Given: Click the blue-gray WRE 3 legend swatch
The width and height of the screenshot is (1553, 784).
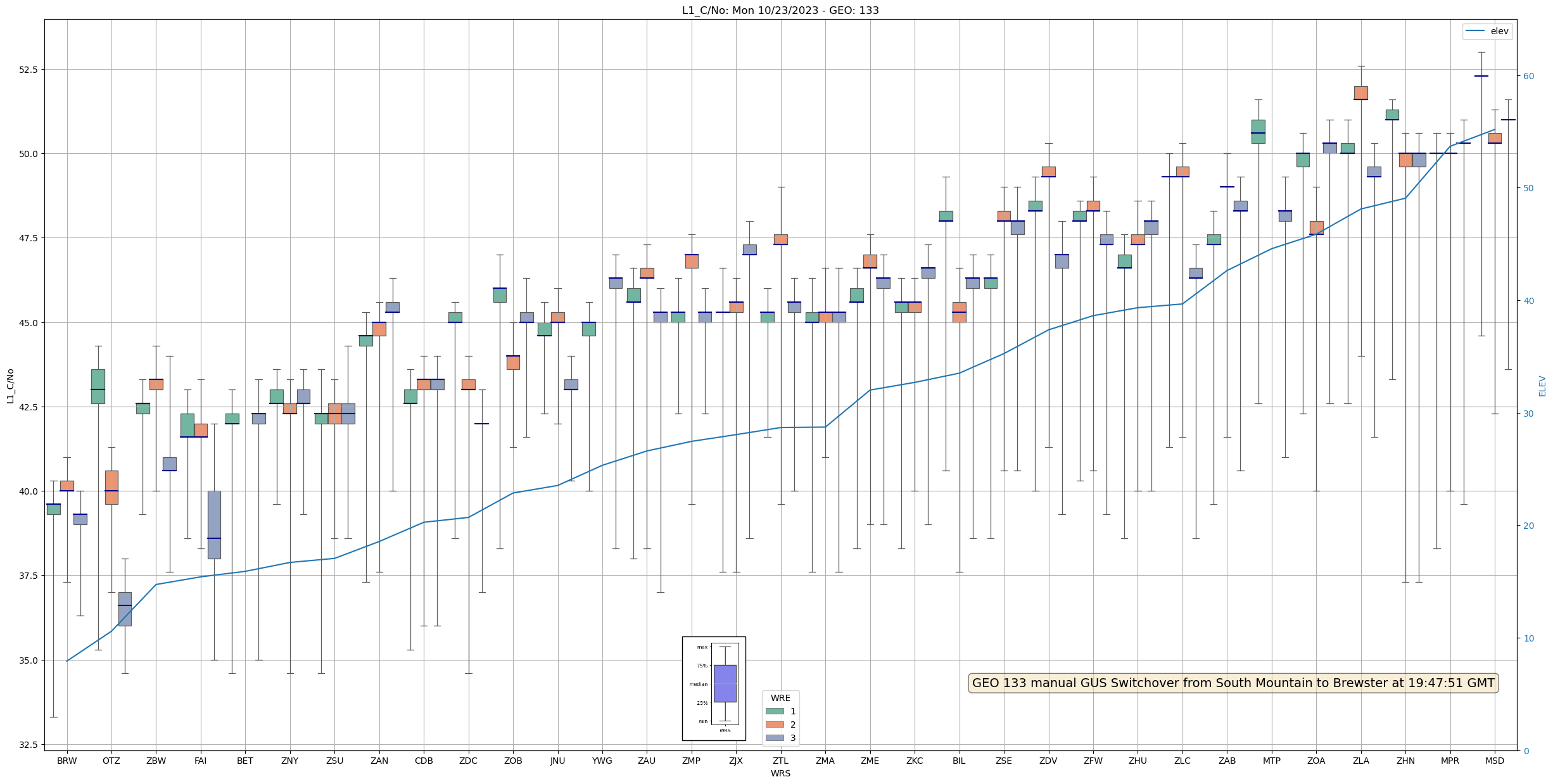Looking at the screenshot, I should click(x=774, y=738).
